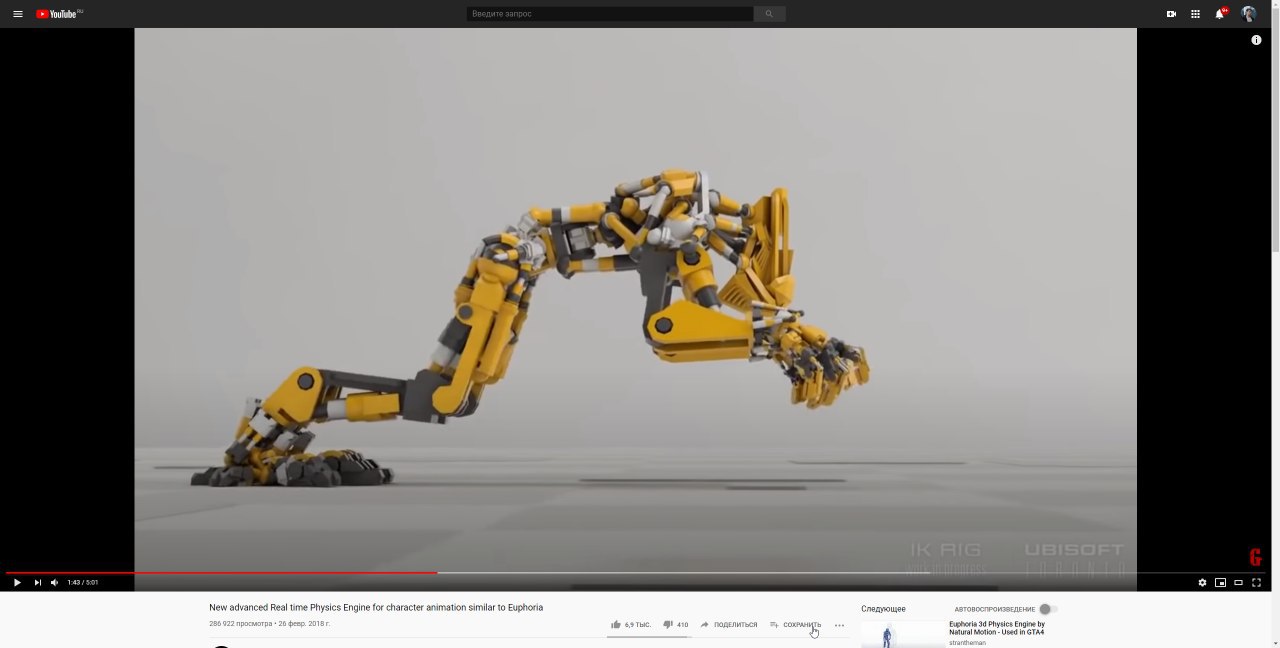
Task: Save the video via 'Сохранить'
Action: 795,624
